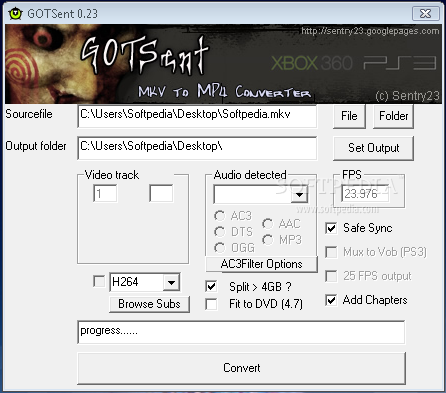Select the MP3 audio radio button
446x393 pixels.
point(268,239)
